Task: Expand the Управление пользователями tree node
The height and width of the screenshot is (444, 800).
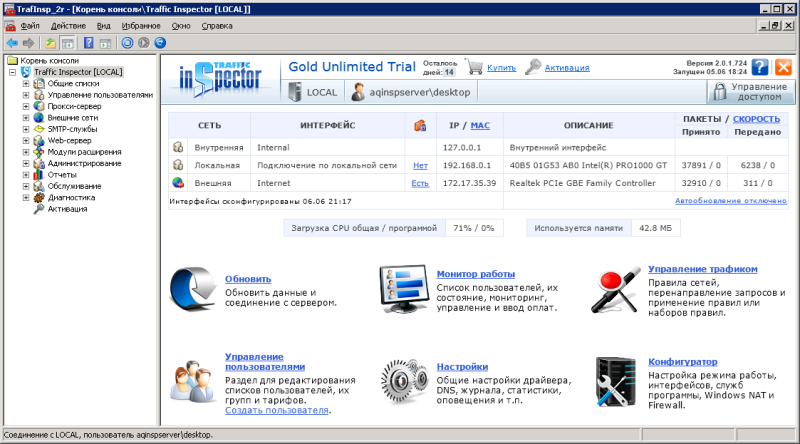Action: pyautogui.click(x=26, y=95)
